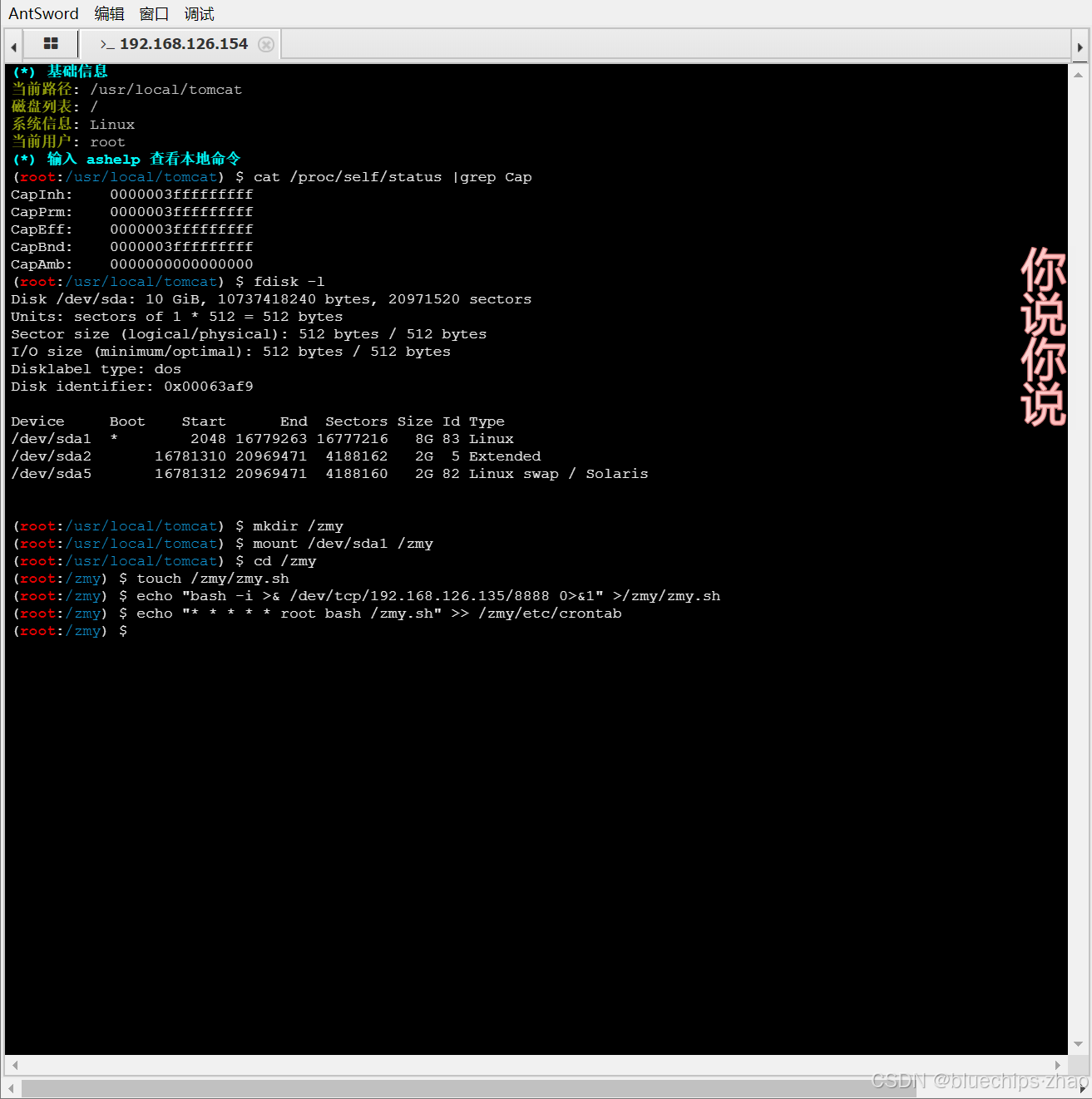
Task: Open the AntSword menu
Action: [x=43, y=13]
